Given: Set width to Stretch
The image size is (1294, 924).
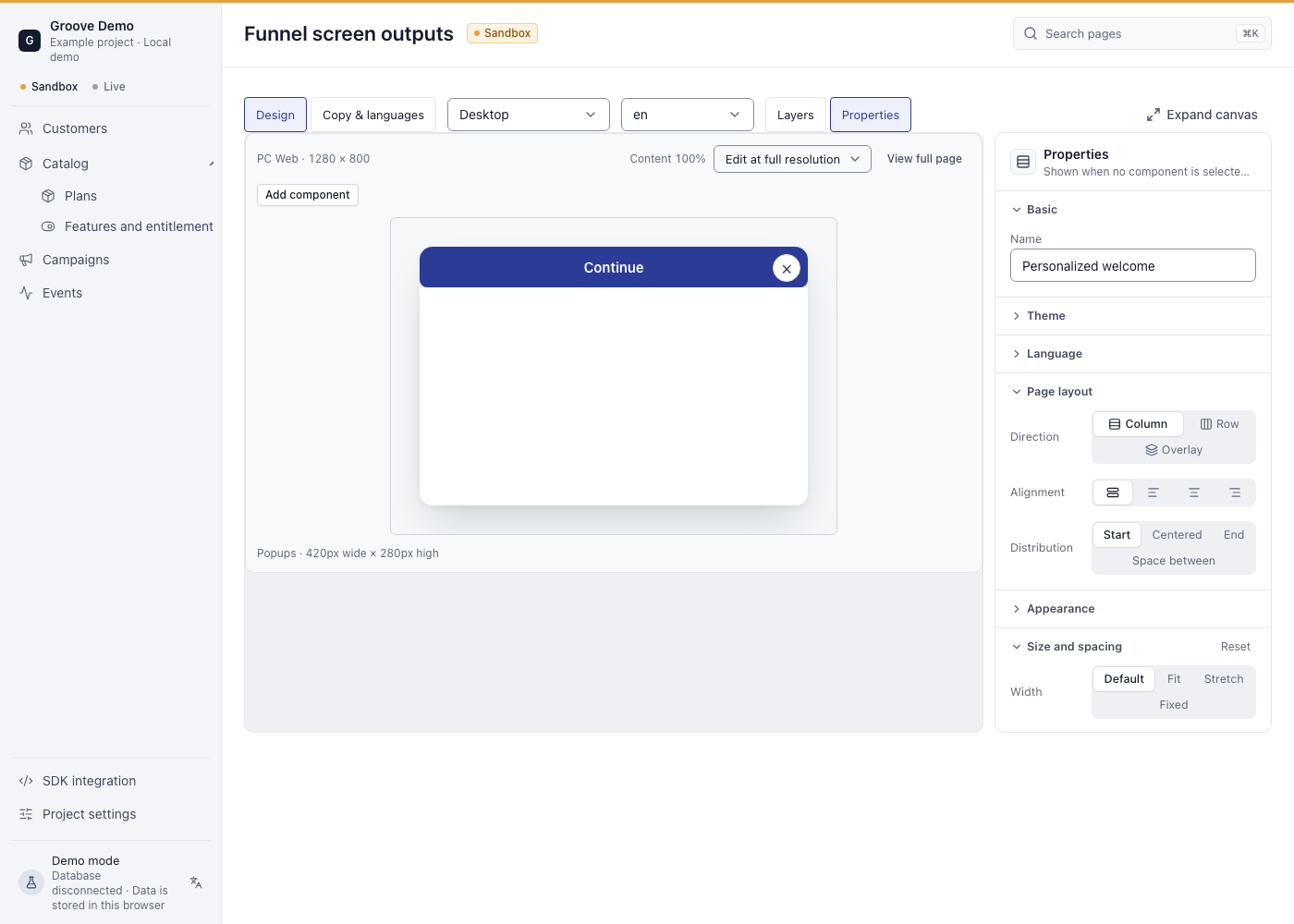Looking at the screenshot, I should click(1224, 679).
